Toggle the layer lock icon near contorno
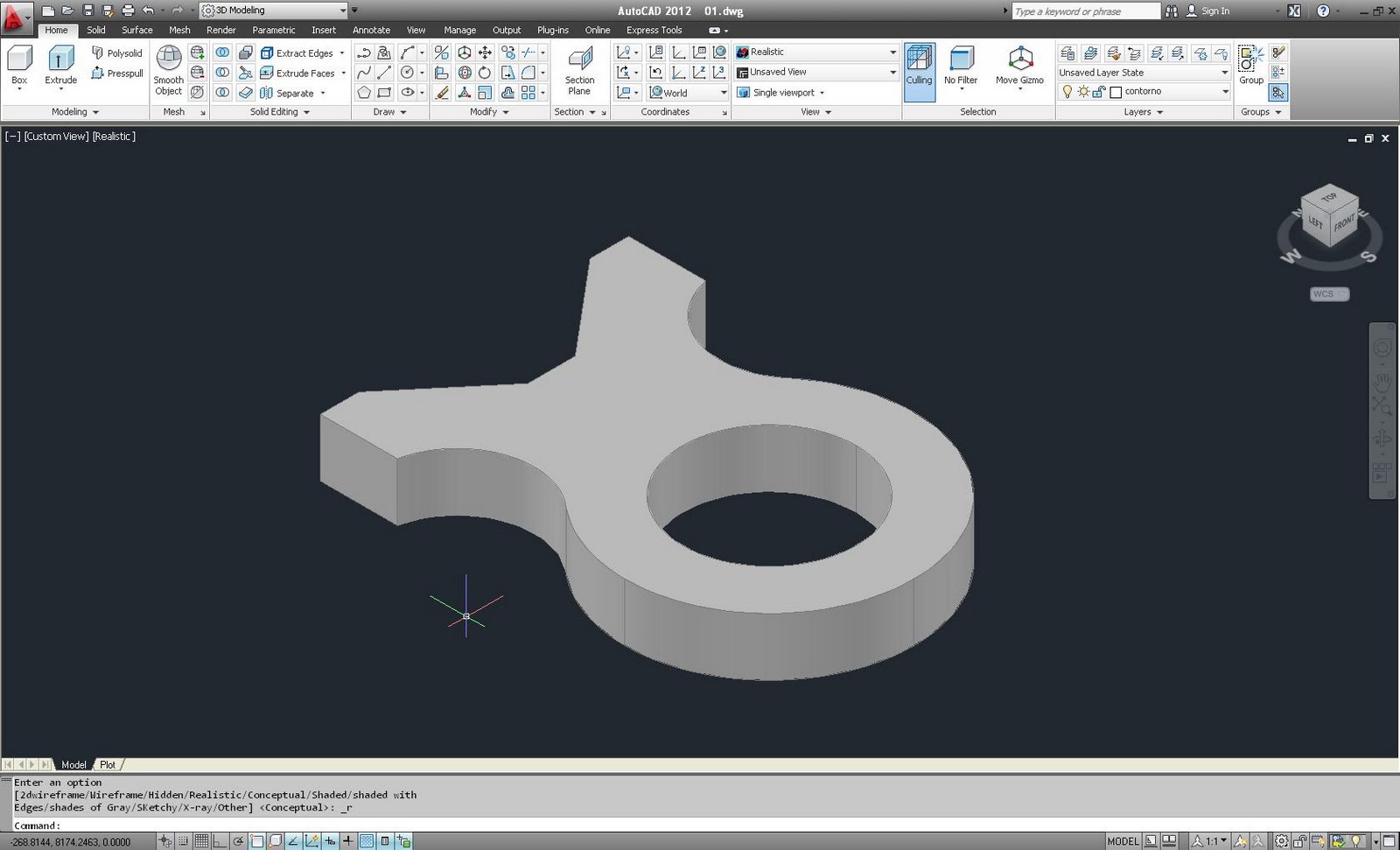 pos(1099,92)
